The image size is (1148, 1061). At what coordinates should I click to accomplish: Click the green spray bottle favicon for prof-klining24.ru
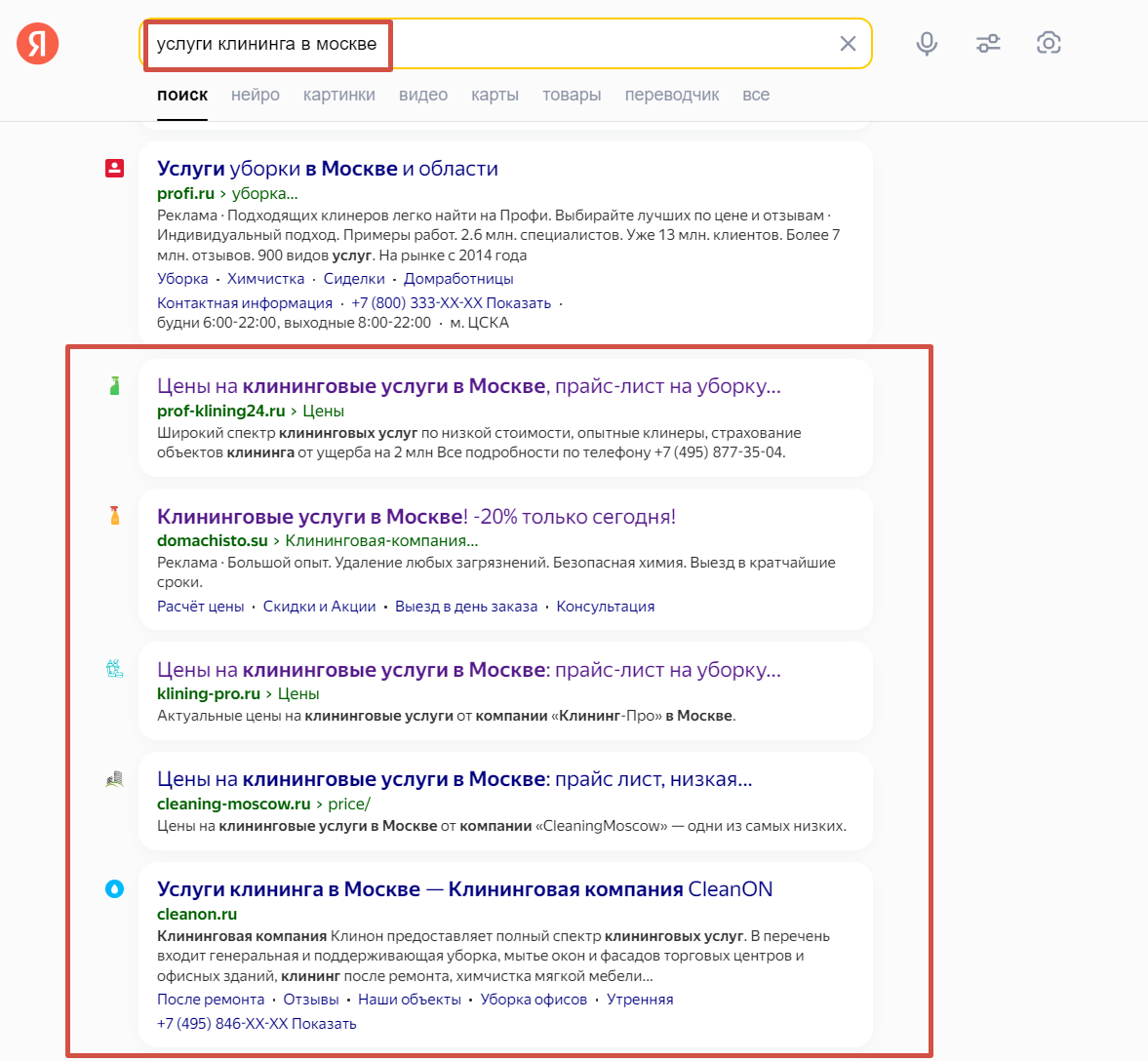coord(114,385)
